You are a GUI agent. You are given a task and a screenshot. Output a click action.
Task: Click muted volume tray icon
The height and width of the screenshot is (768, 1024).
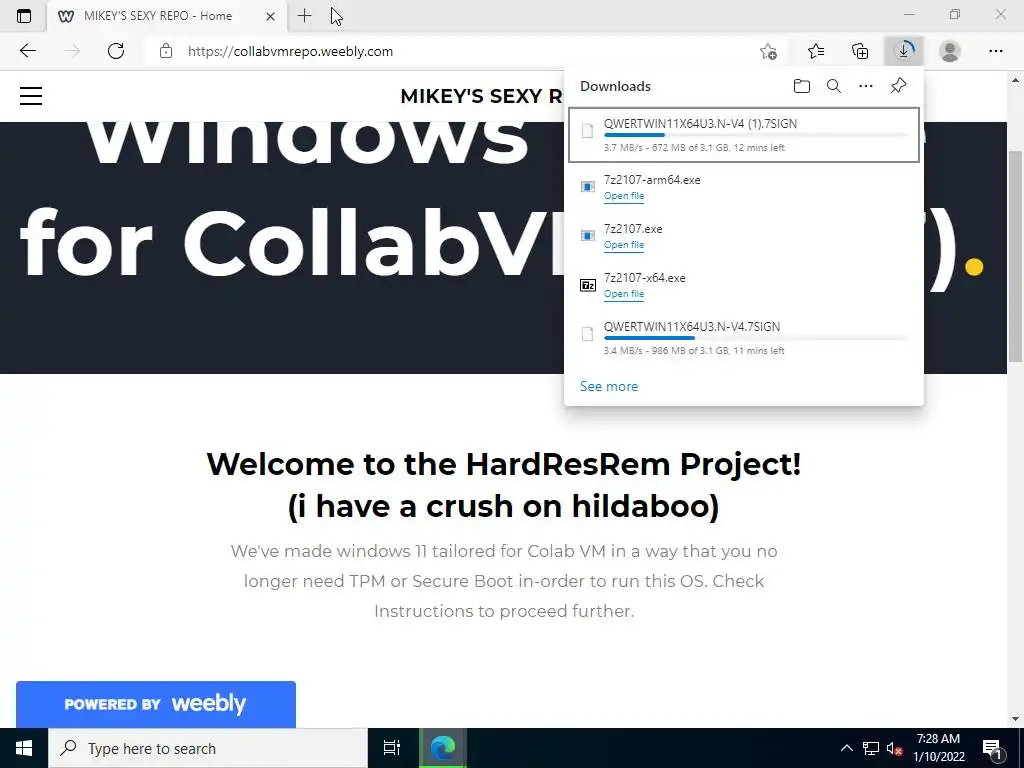(x=894, y=748)
